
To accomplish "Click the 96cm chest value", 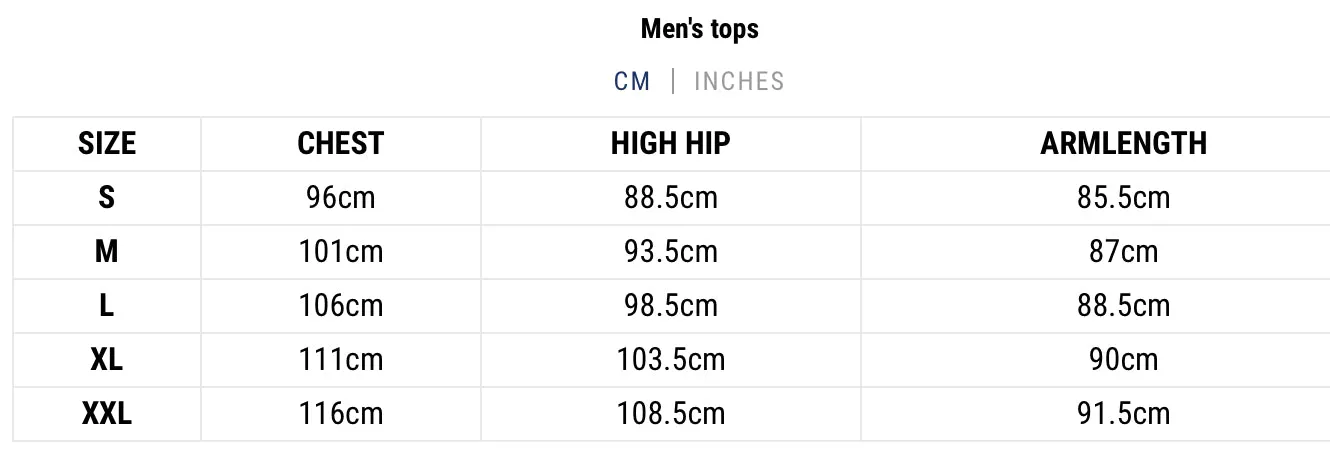I will pyautogui.click(x=341, y=197).
